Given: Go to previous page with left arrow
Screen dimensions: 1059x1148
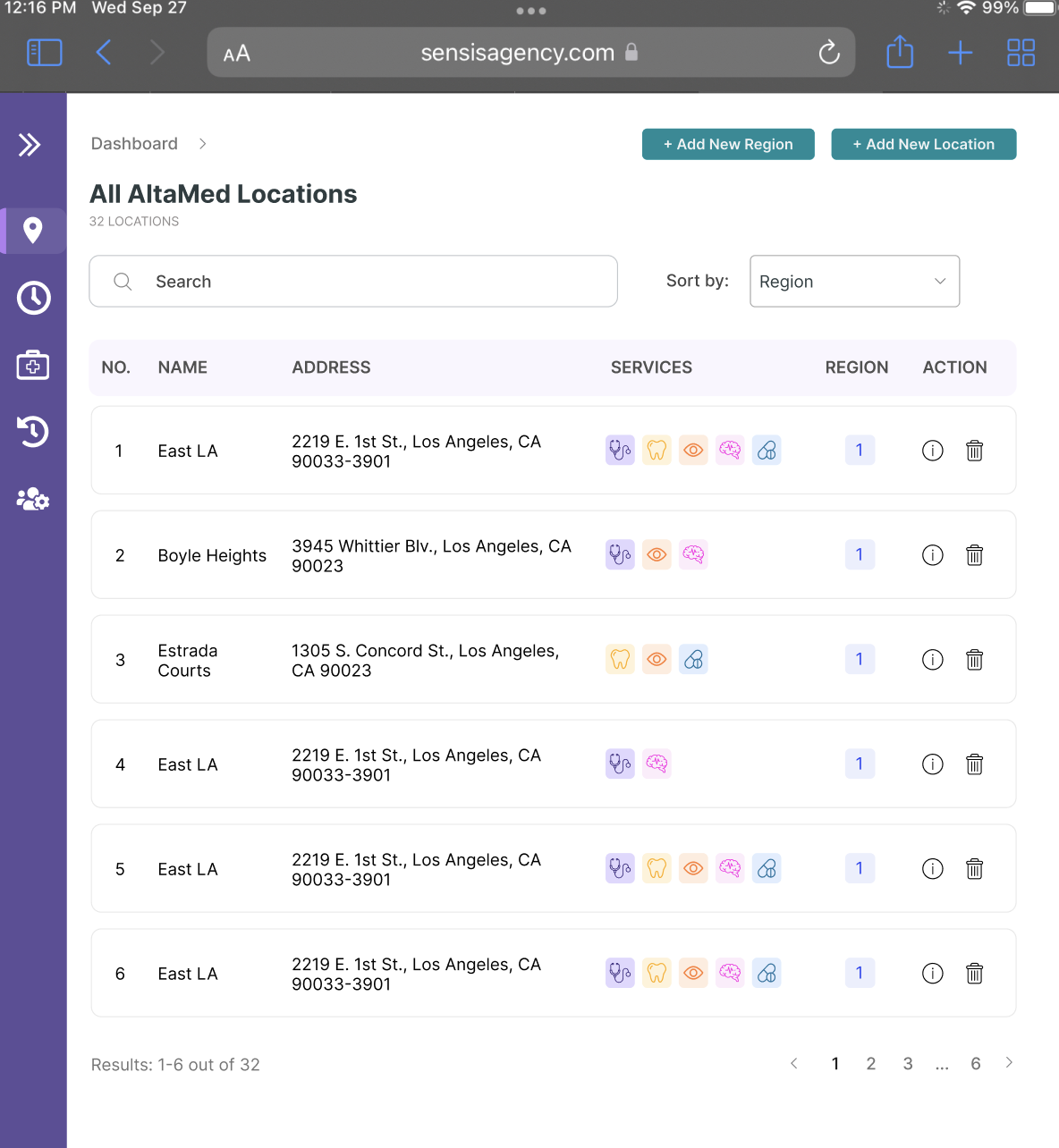Looking at the screenshot, I should pyautogui.click(x=794, y=1063).
